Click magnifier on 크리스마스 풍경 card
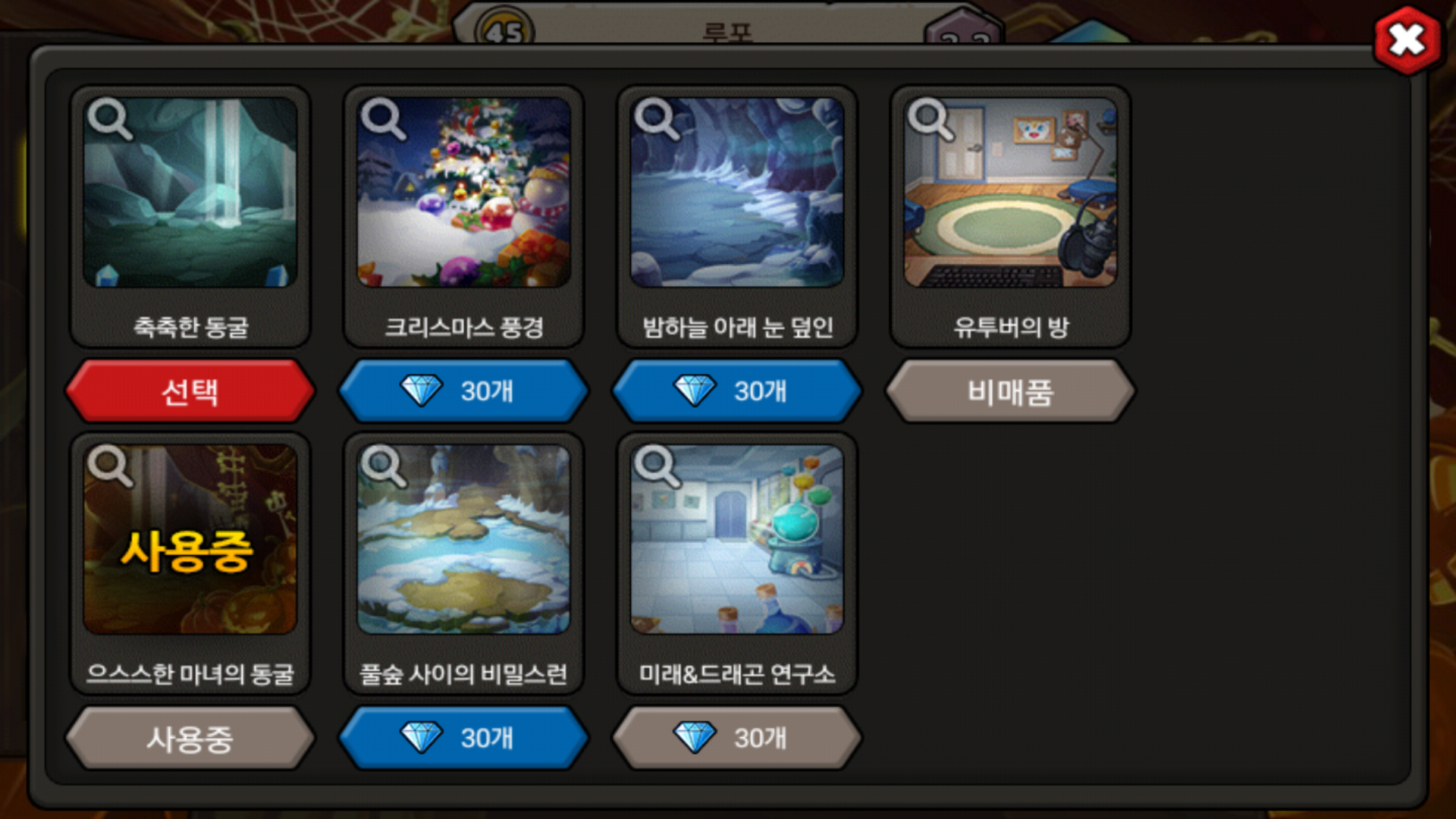This screenshot has width=1456, height=819. tap(383, 119)
